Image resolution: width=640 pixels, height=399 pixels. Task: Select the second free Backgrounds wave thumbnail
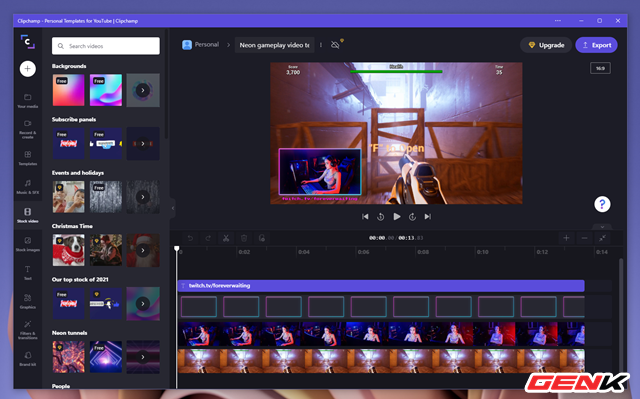106,90
